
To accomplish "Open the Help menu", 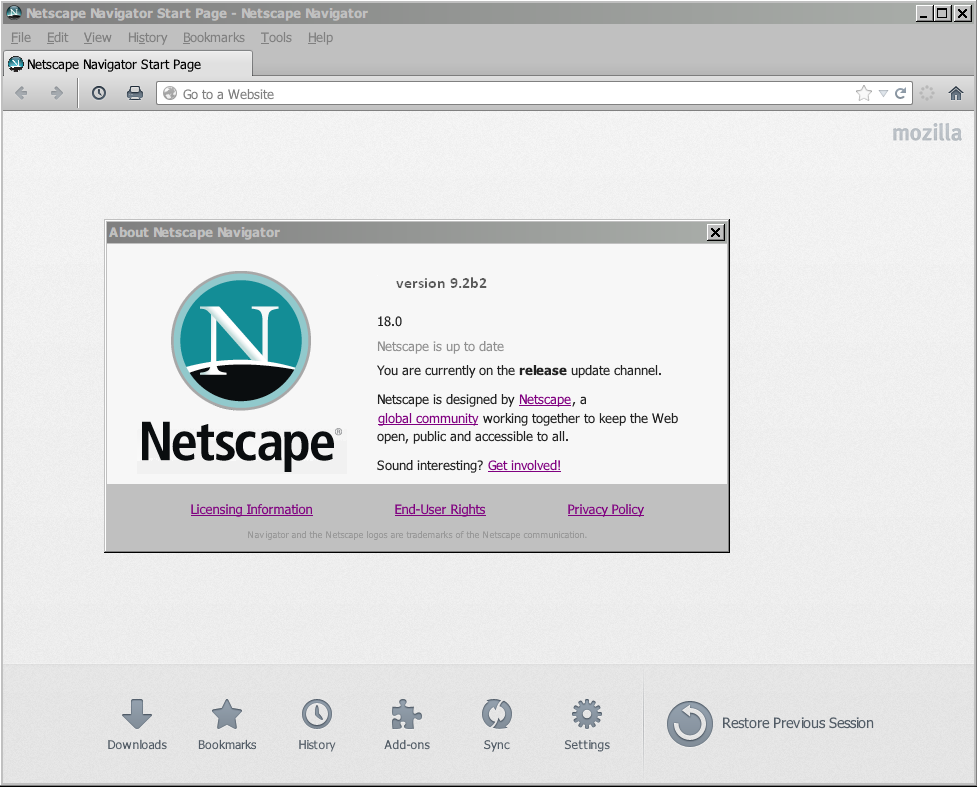I will tap(320, 37).
